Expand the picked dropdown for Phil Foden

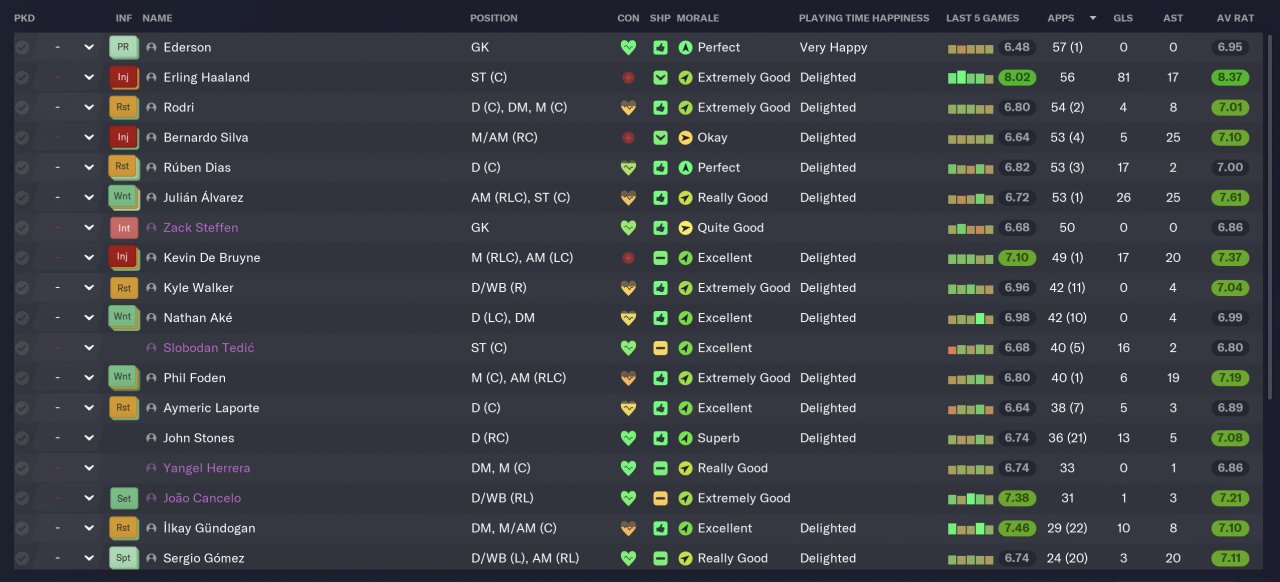tap(89, 378)
